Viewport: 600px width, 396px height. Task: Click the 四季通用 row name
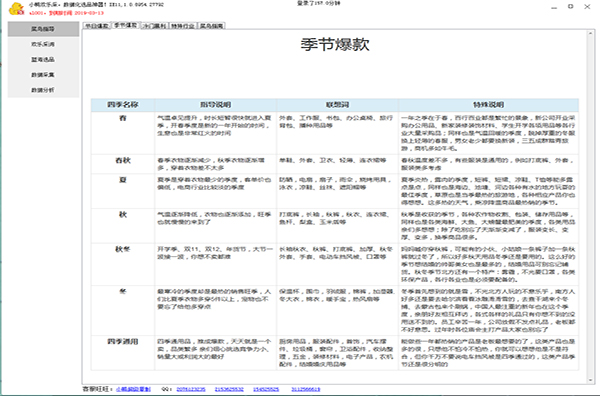[123, 342]
